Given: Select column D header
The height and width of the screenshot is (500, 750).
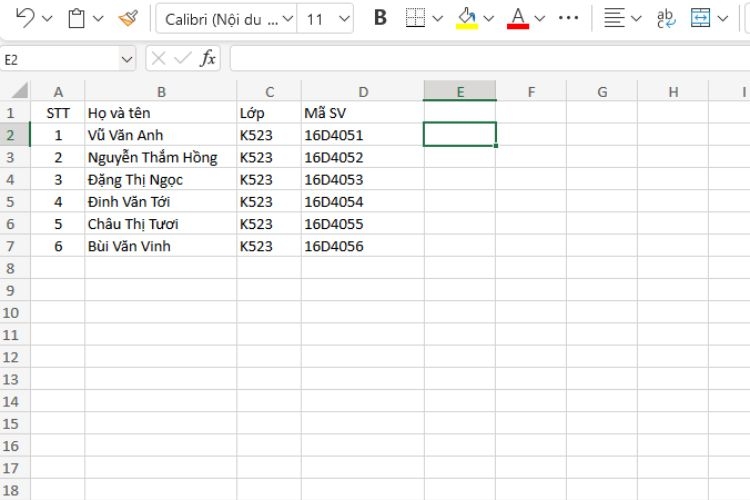Looking at the screenshot, I should [363, 91].
